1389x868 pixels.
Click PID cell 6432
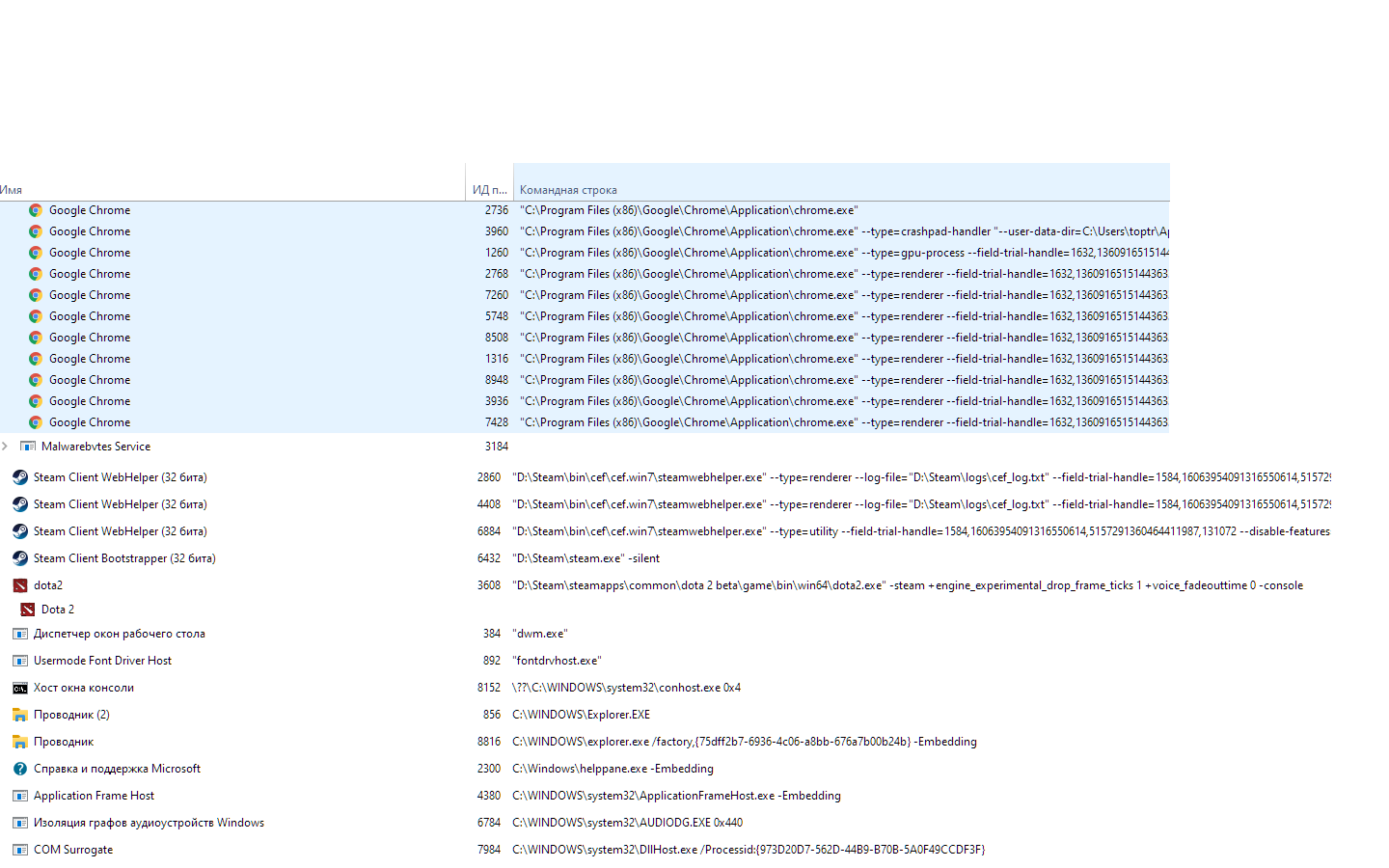[x=489, y=558]
